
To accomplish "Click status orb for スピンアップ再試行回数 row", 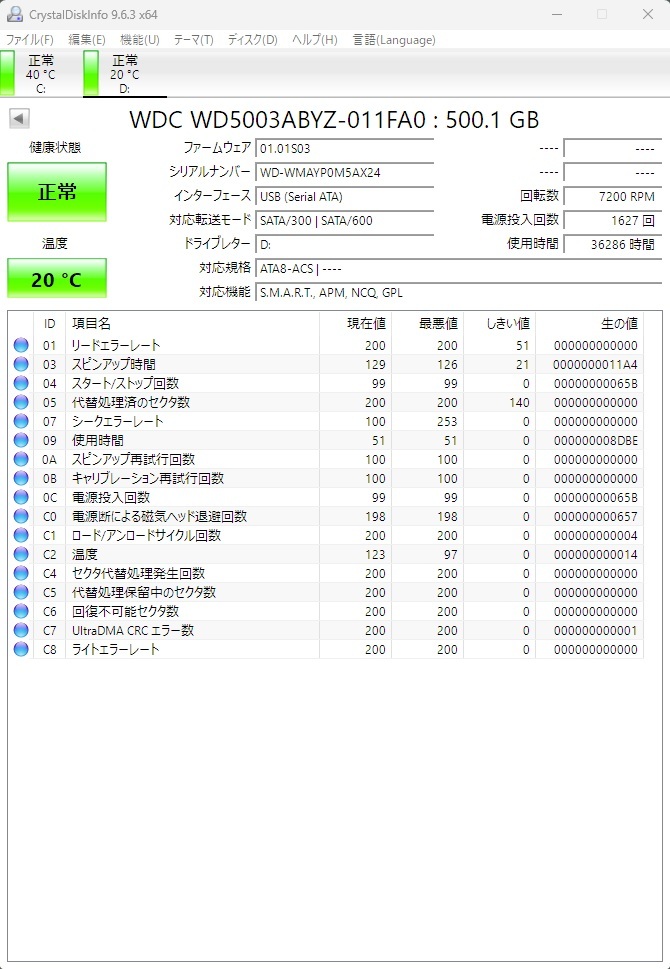I will (21, 459).
